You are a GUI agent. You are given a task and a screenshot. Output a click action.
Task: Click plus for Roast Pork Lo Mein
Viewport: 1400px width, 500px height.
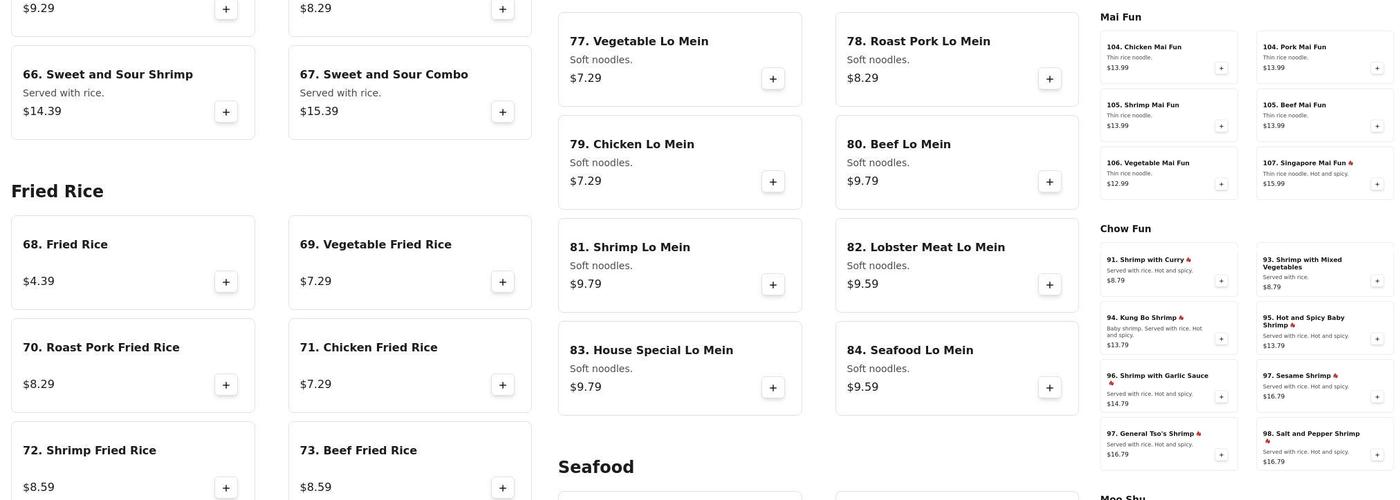(x=1050, y=79)
